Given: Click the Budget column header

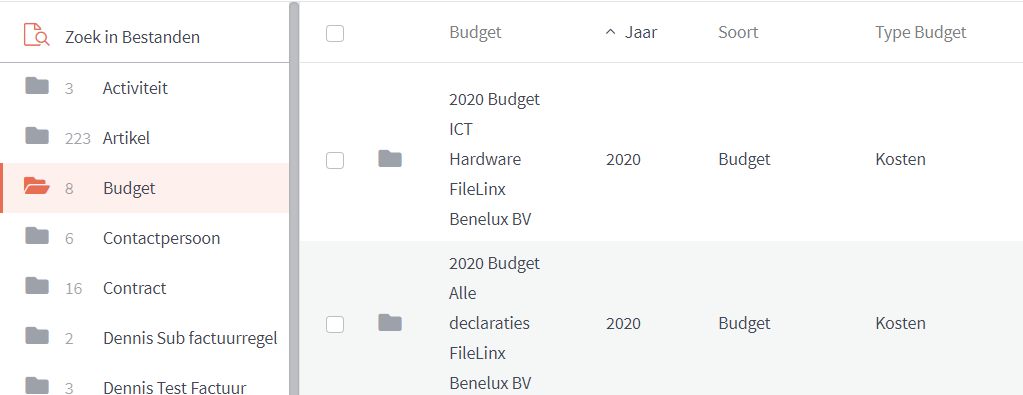Looking at the screenshot, I should pos(475,32).
